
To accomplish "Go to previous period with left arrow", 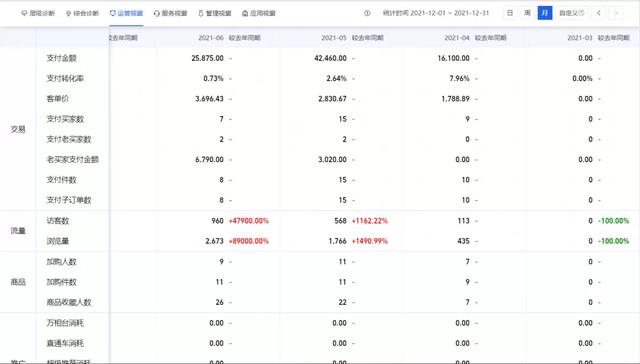I will coord(599,13).
